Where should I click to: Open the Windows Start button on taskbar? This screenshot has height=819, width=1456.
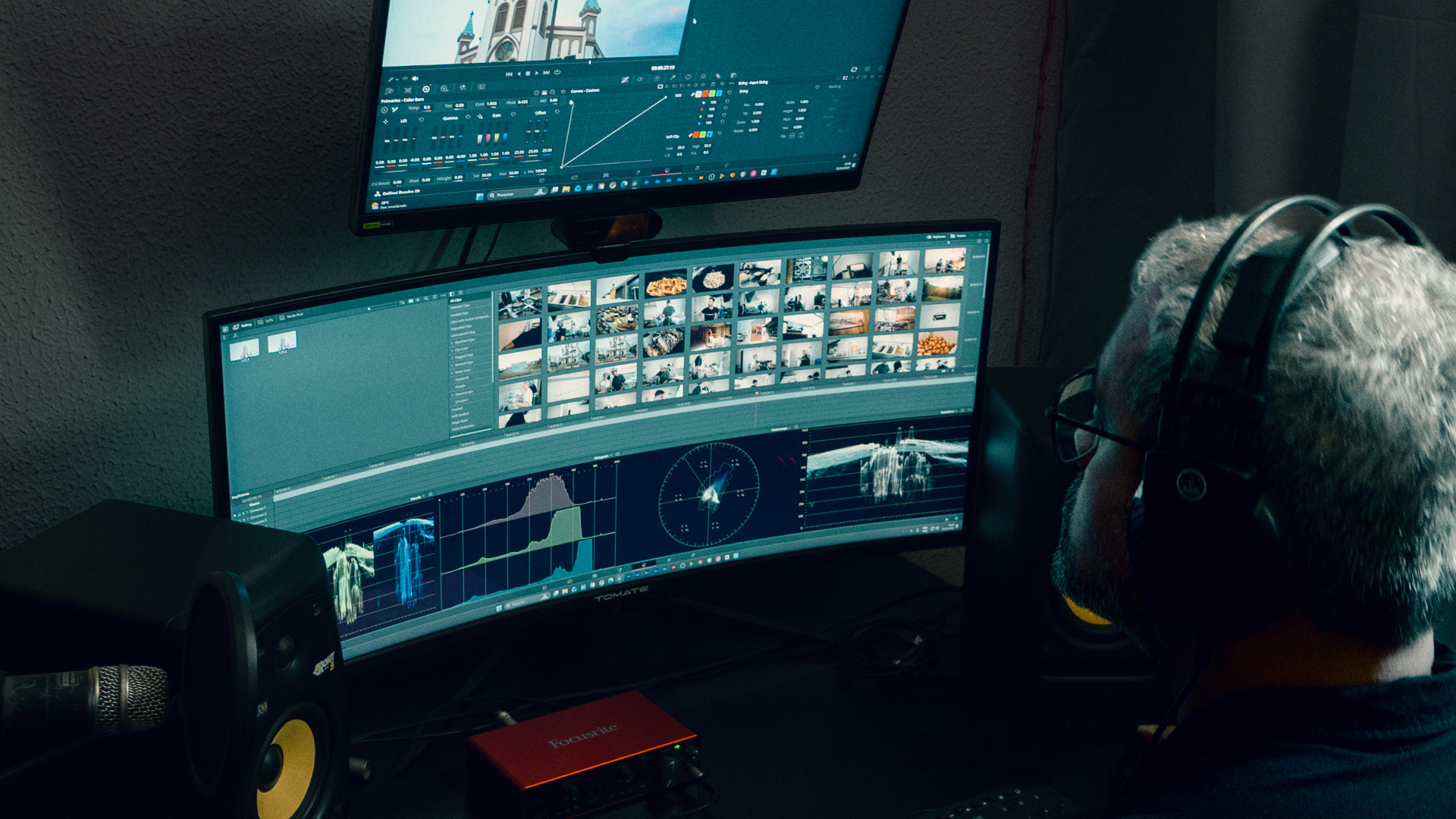479,196
